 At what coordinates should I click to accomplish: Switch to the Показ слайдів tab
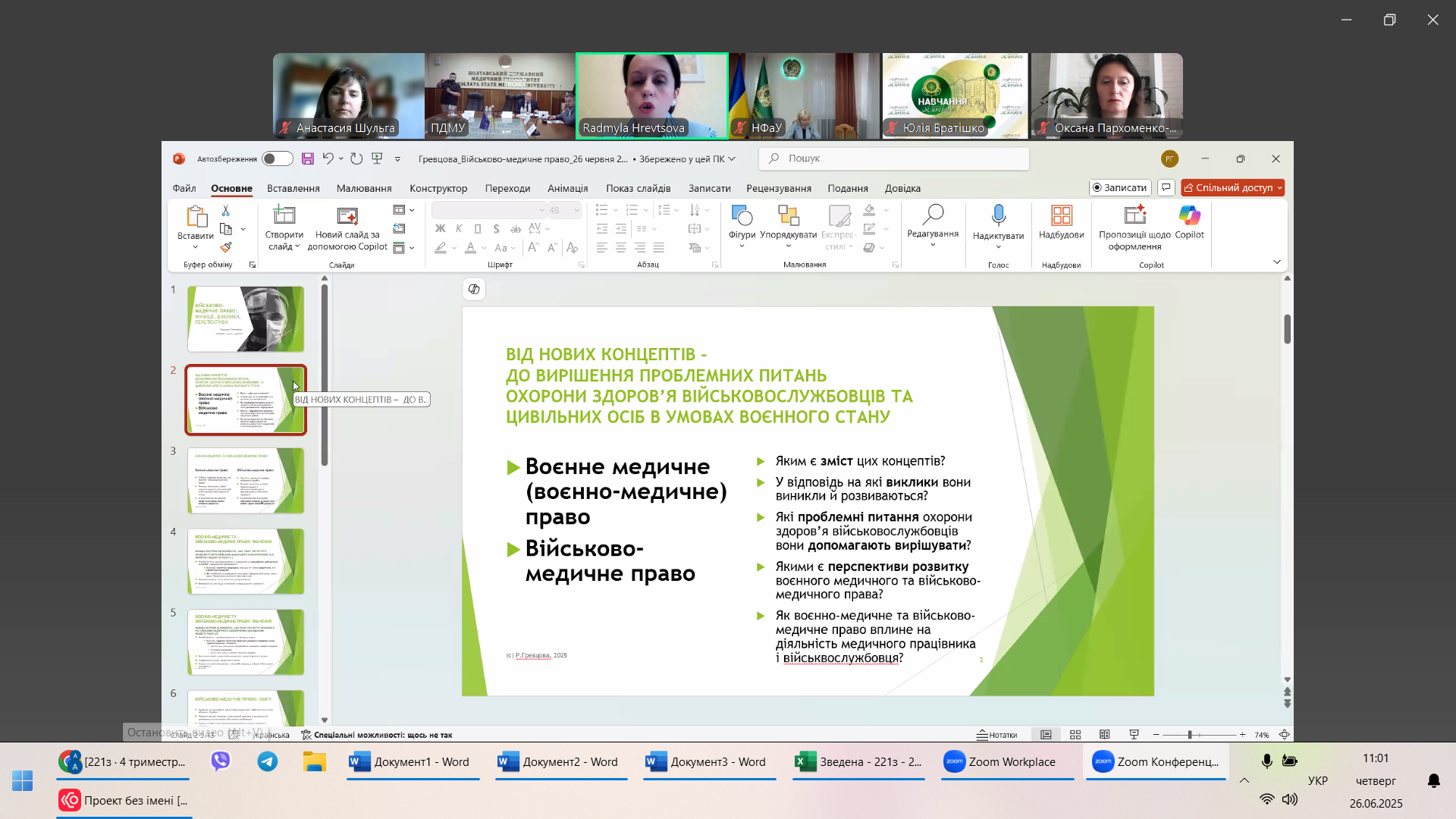pyautogui.click(x=638, y=188)
